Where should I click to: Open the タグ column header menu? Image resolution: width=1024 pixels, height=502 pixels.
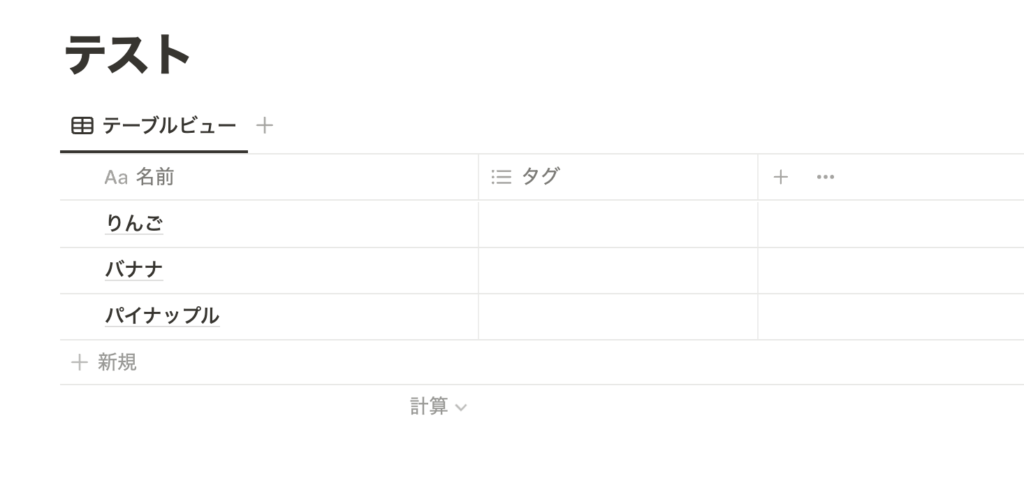618,177
